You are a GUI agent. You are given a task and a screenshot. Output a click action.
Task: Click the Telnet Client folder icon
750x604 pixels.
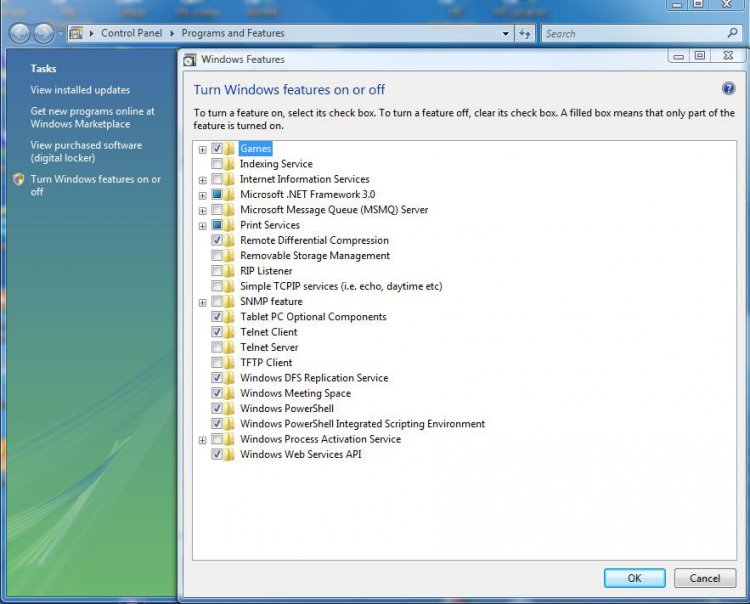(230, 332)
